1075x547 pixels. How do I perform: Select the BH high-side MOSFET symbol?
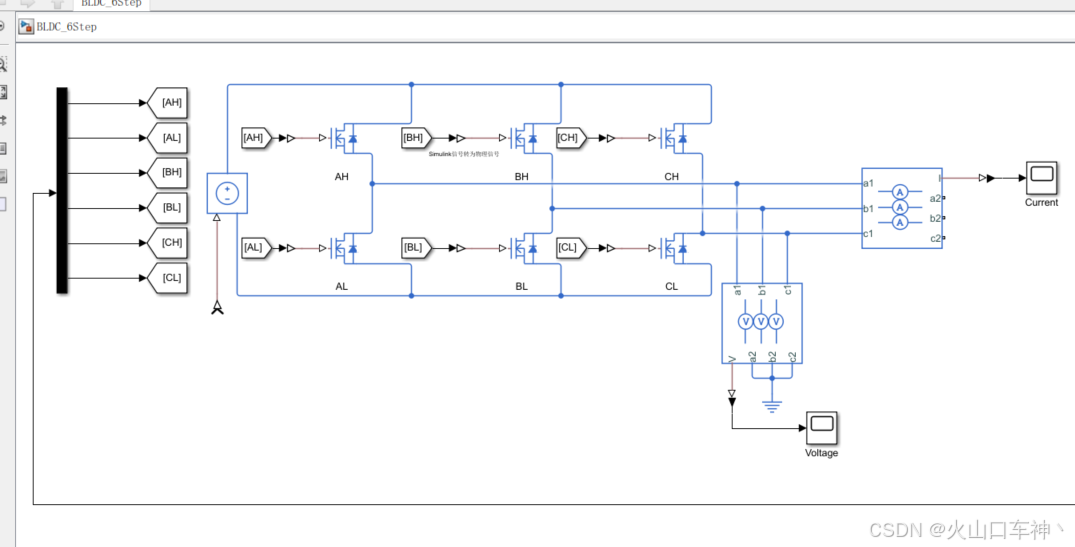click(524, 138)
